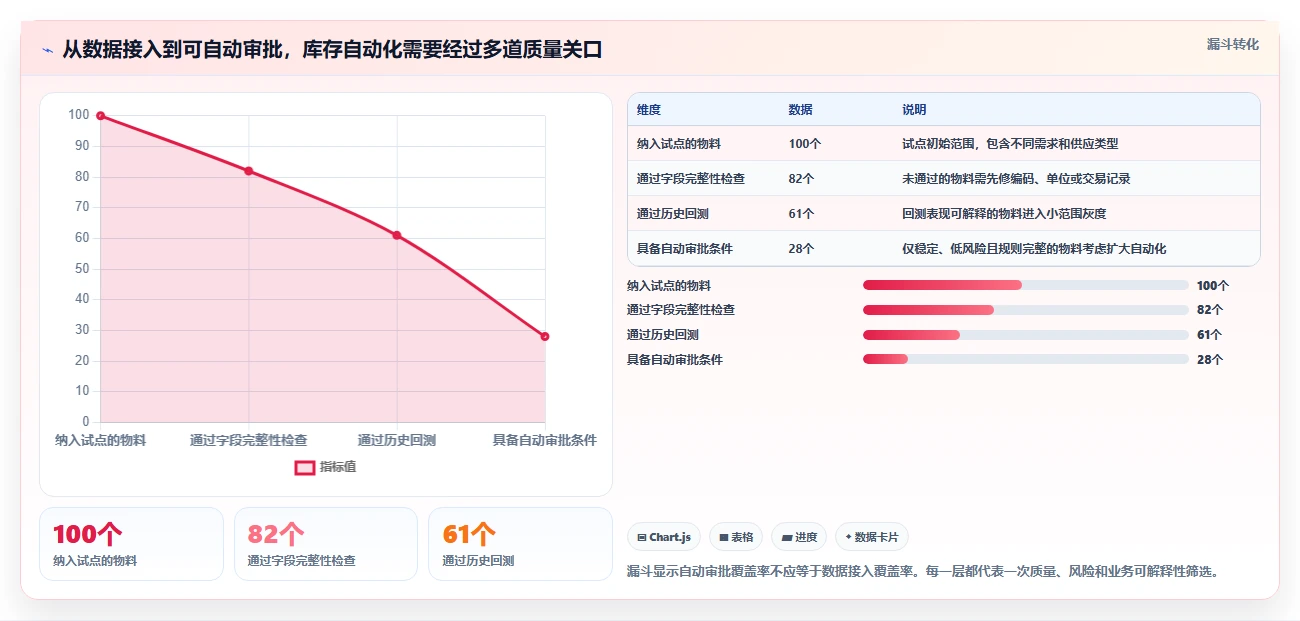Click progress value 100个 beside first bar
1300x621 pixels.
tap(1213, 285)
